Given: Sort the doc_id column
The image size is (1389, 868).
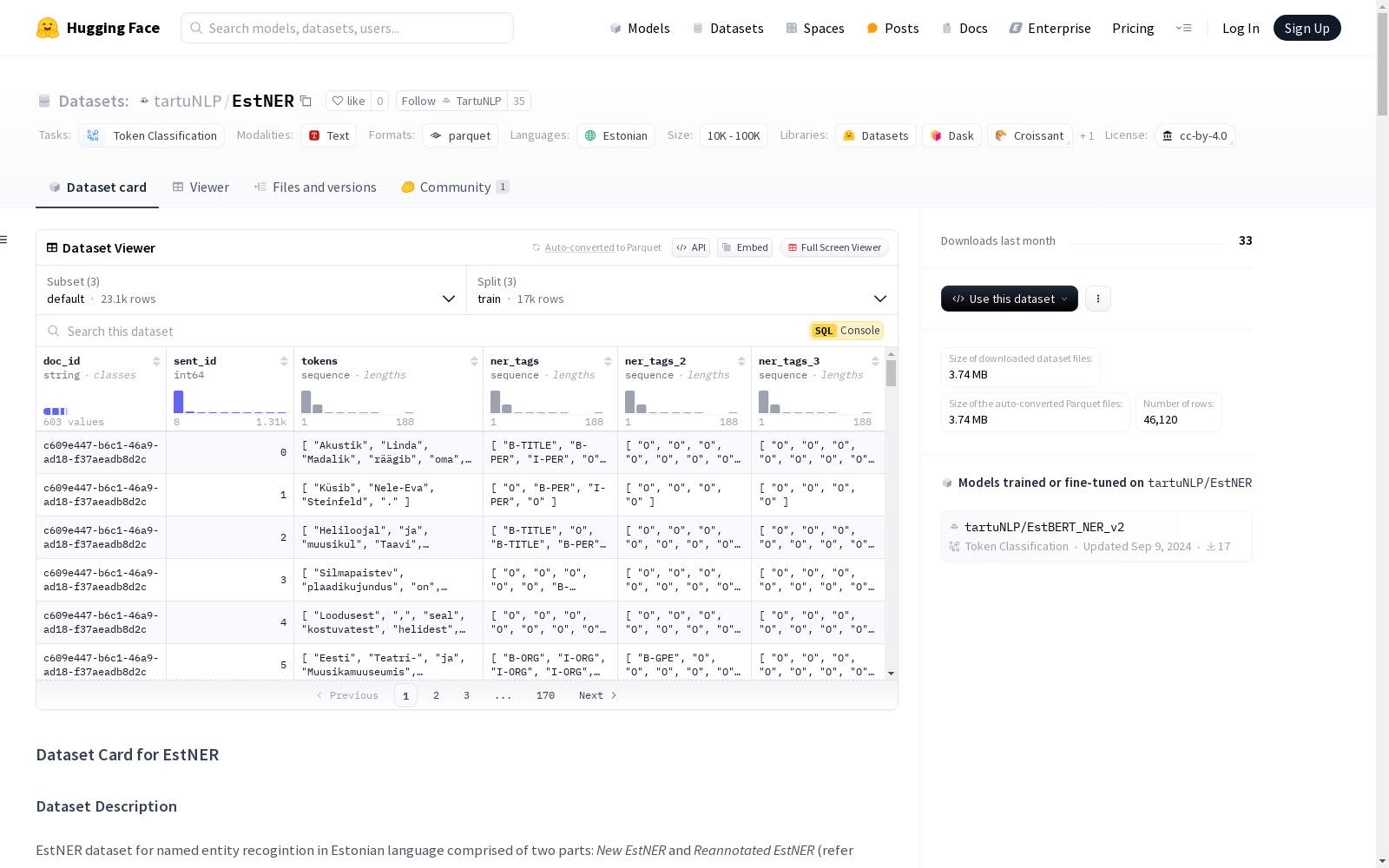Looking at the screenshot, I should click(x=156, y=361).
